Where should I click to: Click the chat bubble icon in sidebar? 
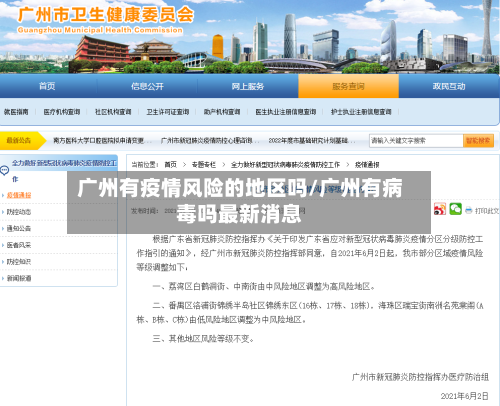[4, 170]
